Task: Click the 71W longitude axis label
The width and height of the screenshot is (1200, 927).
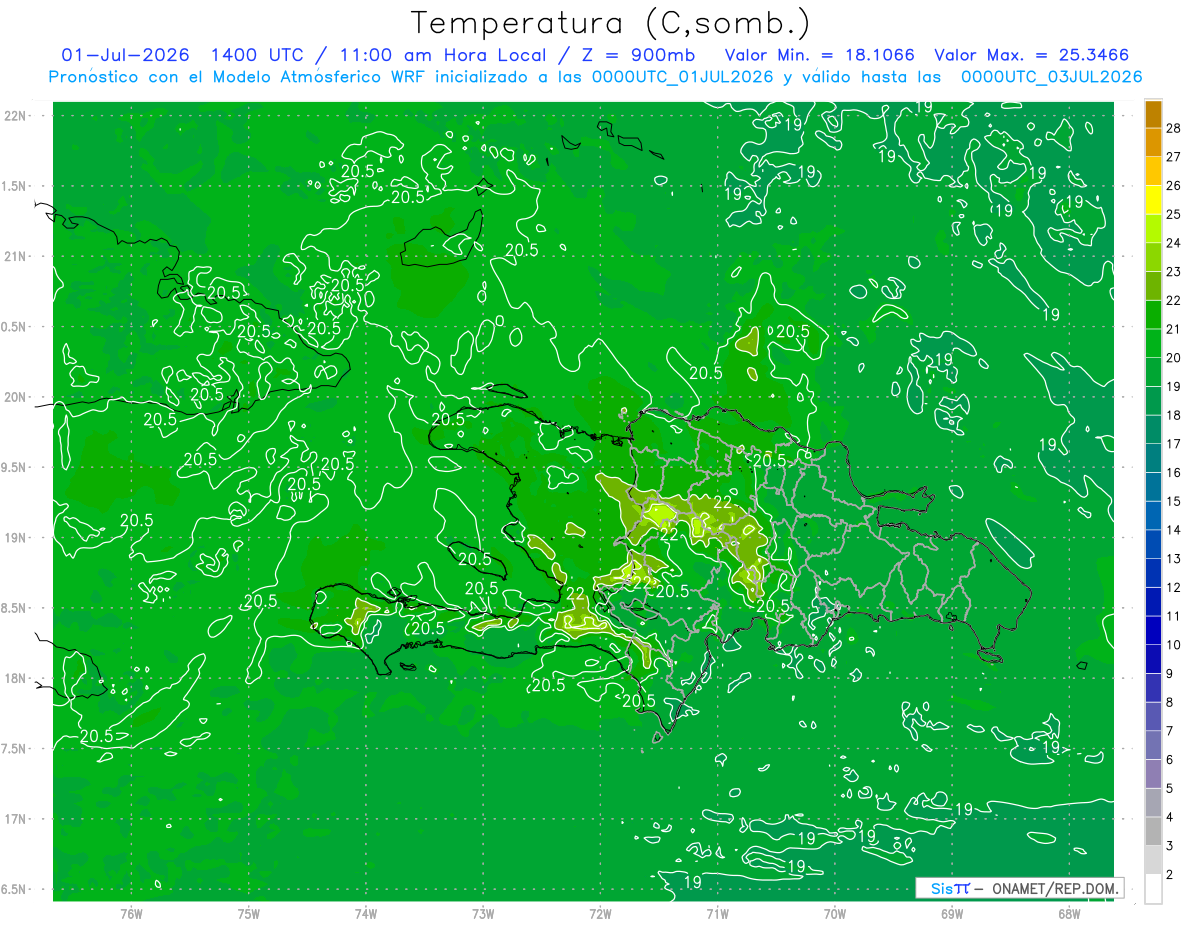Action: [717, 914]
